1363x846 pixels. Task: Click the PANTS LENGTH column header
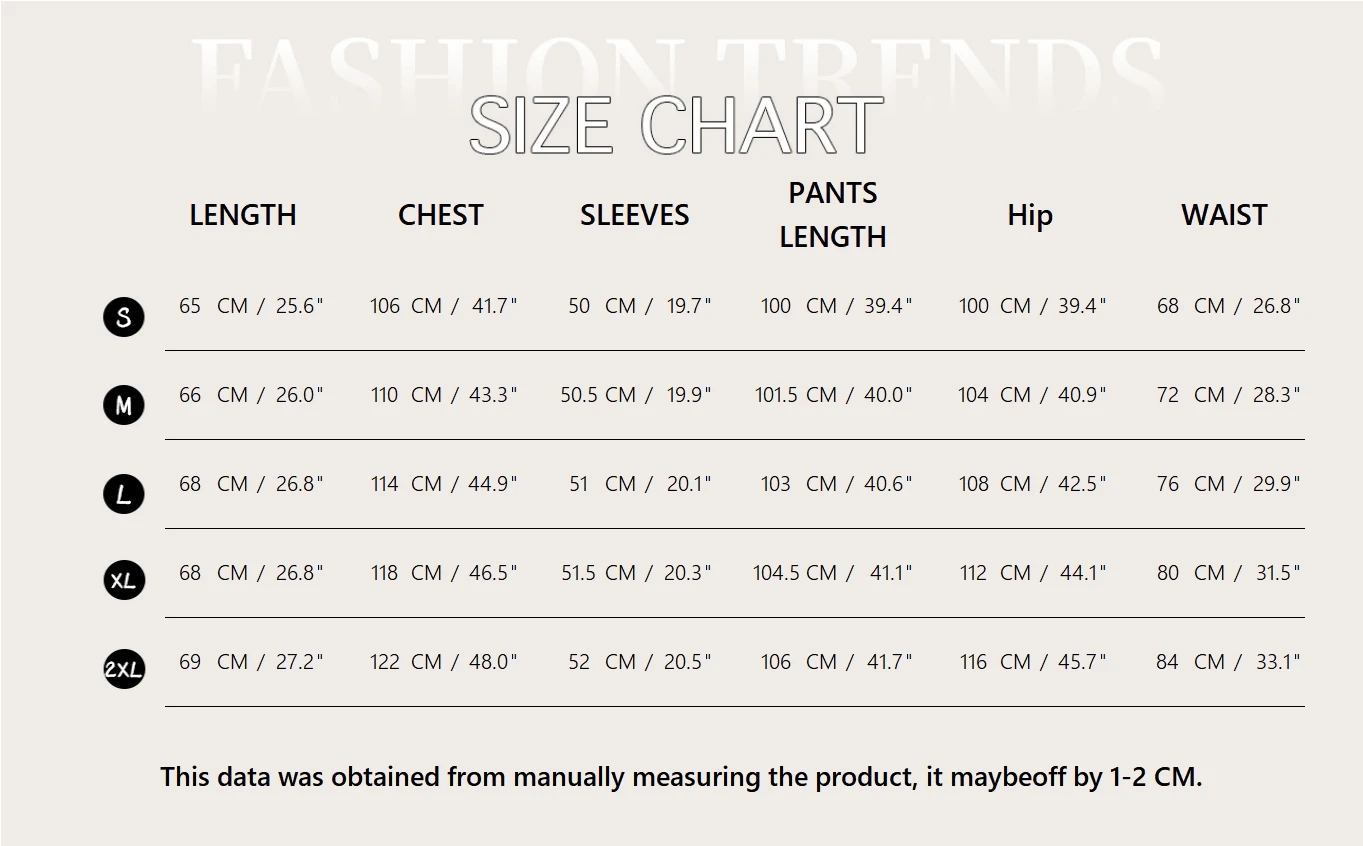coord(833,215)
